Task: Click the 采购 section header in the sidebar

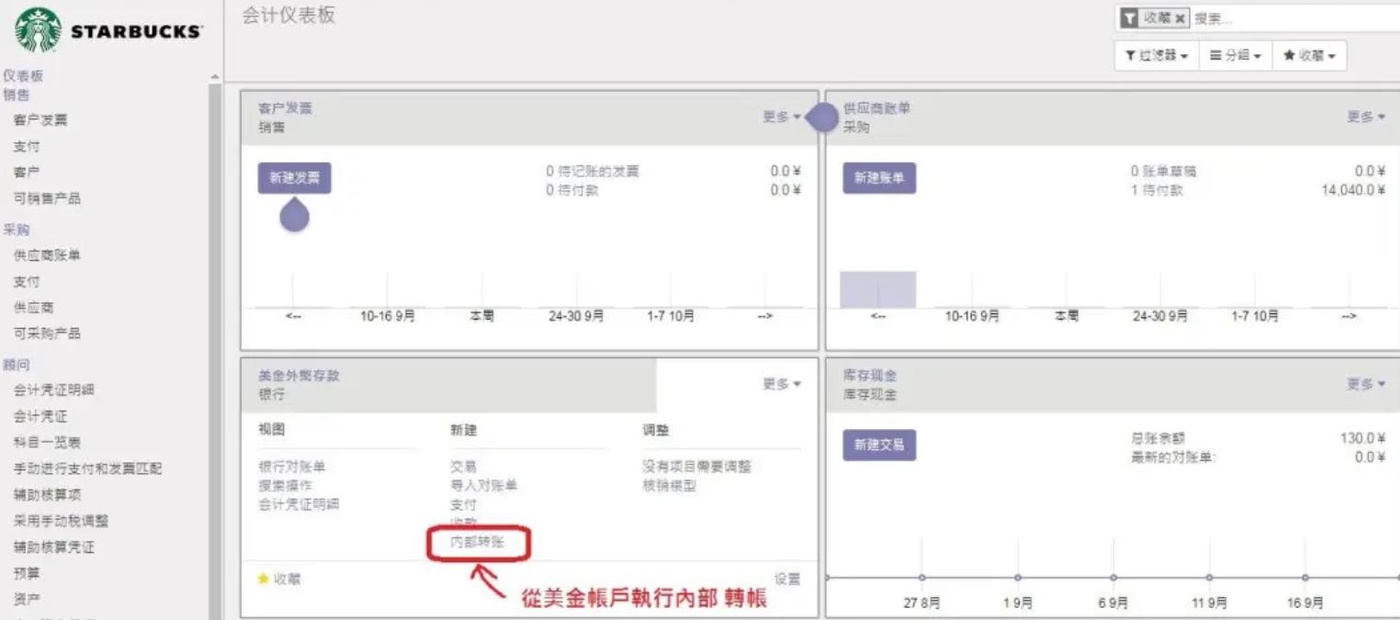Action: click(16, 229)
